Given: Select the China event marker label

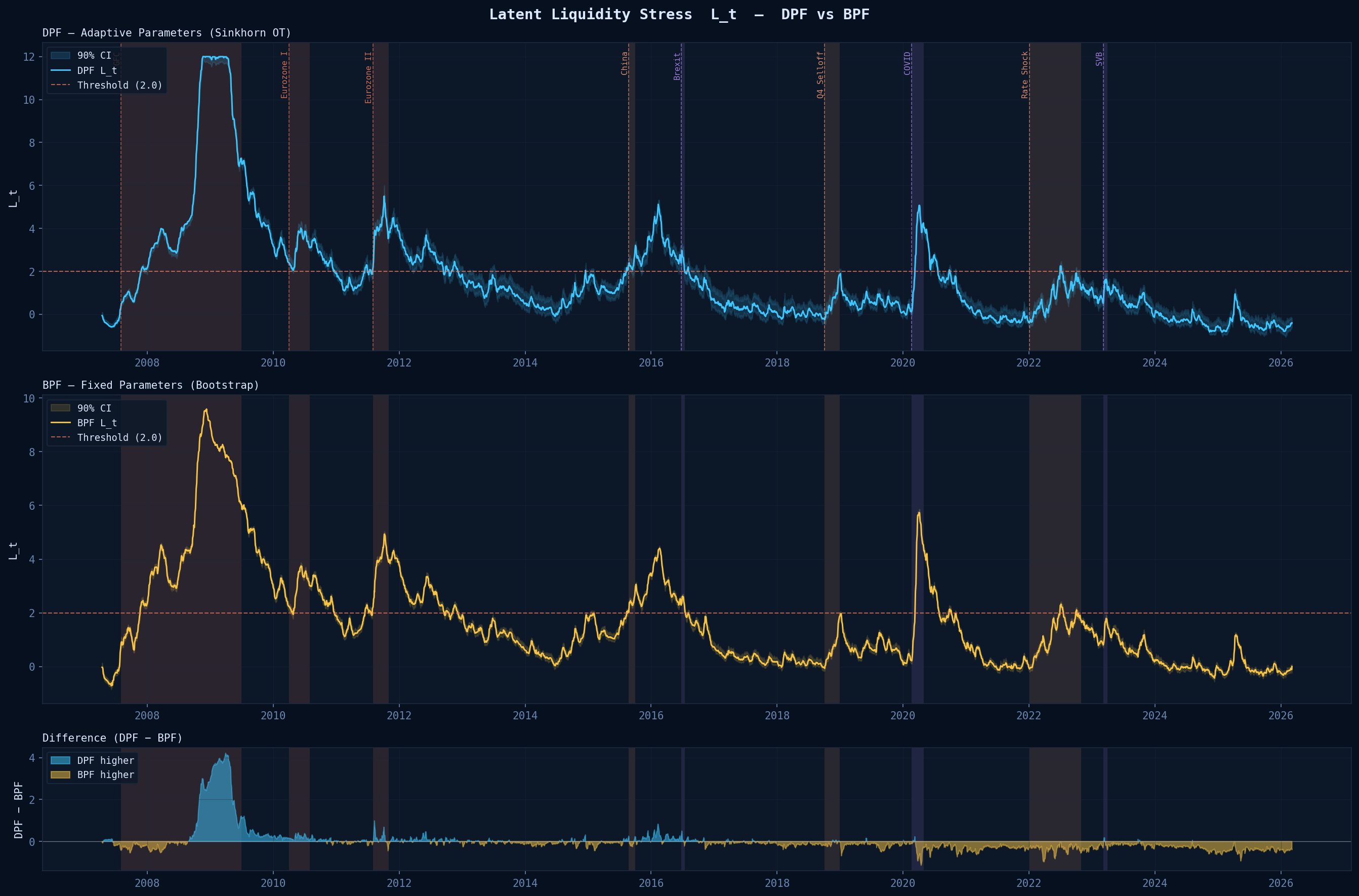Looking at the screenshot, I should tap(625, 63).
